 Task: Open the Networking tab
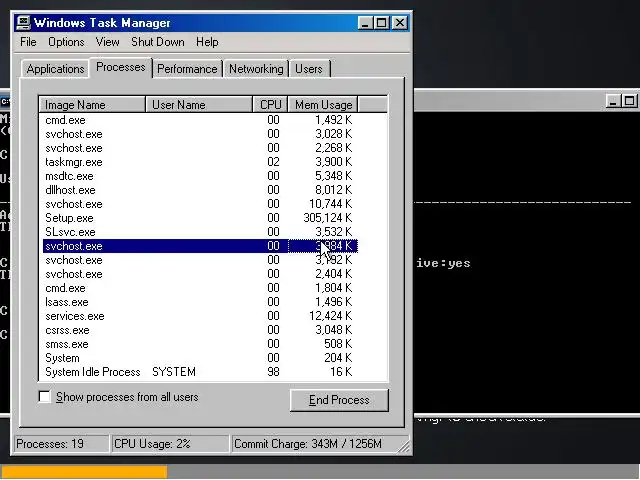click(256, 69)
